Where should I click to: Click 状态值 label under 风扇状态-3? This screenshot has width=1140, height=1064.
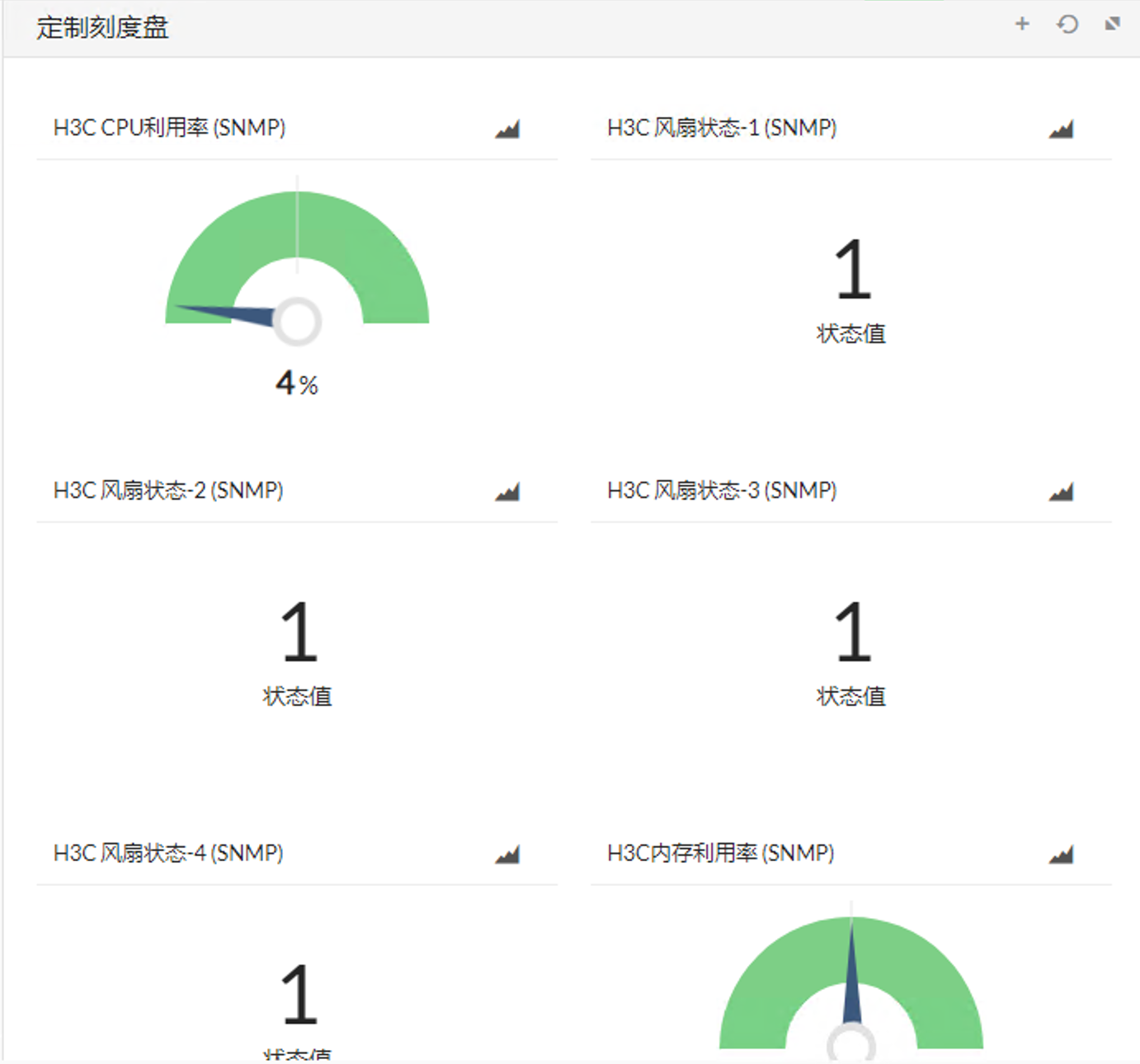coord(851,697)
